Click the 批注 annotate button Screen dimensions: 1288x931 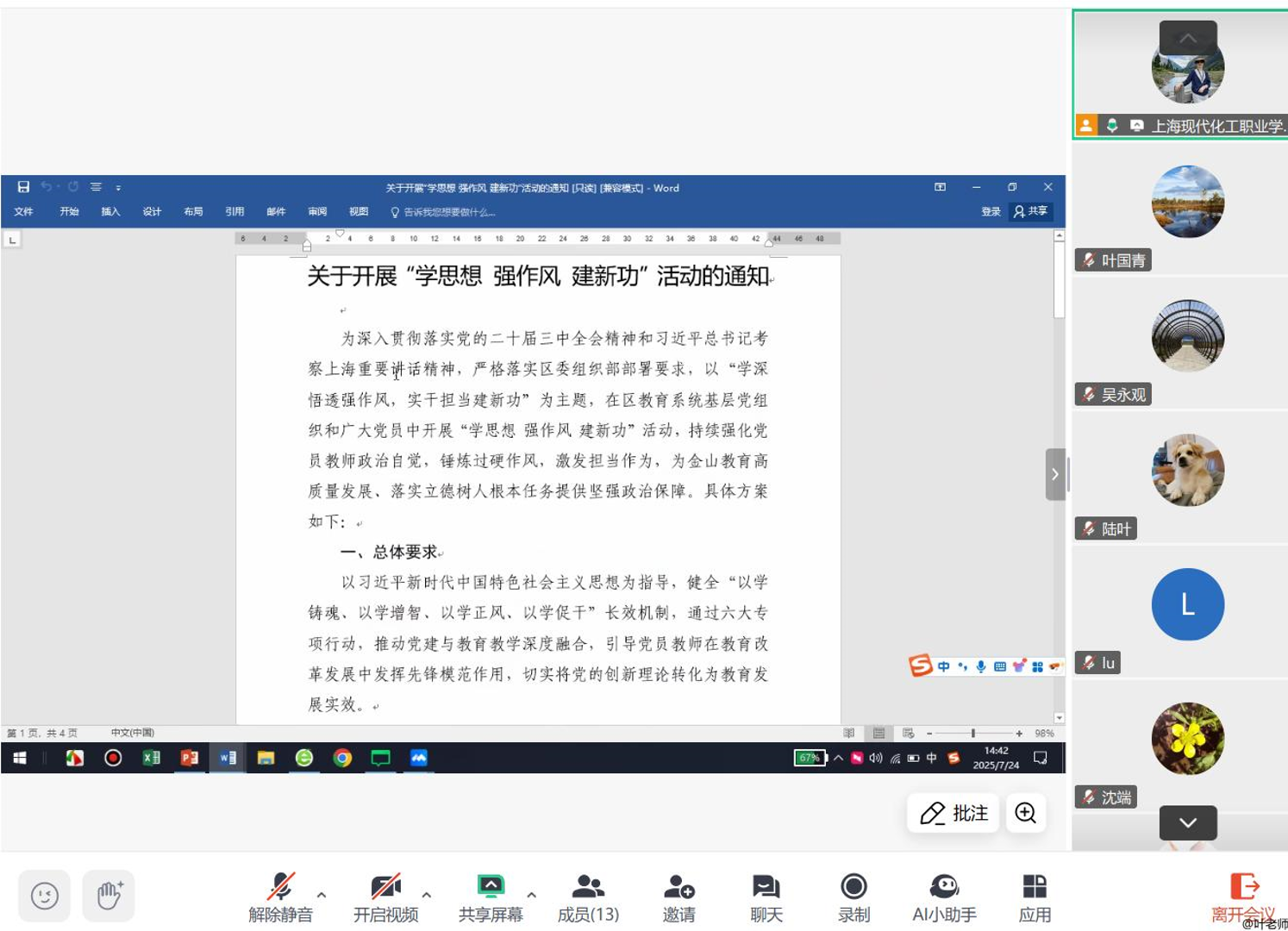tap(953, 813)
